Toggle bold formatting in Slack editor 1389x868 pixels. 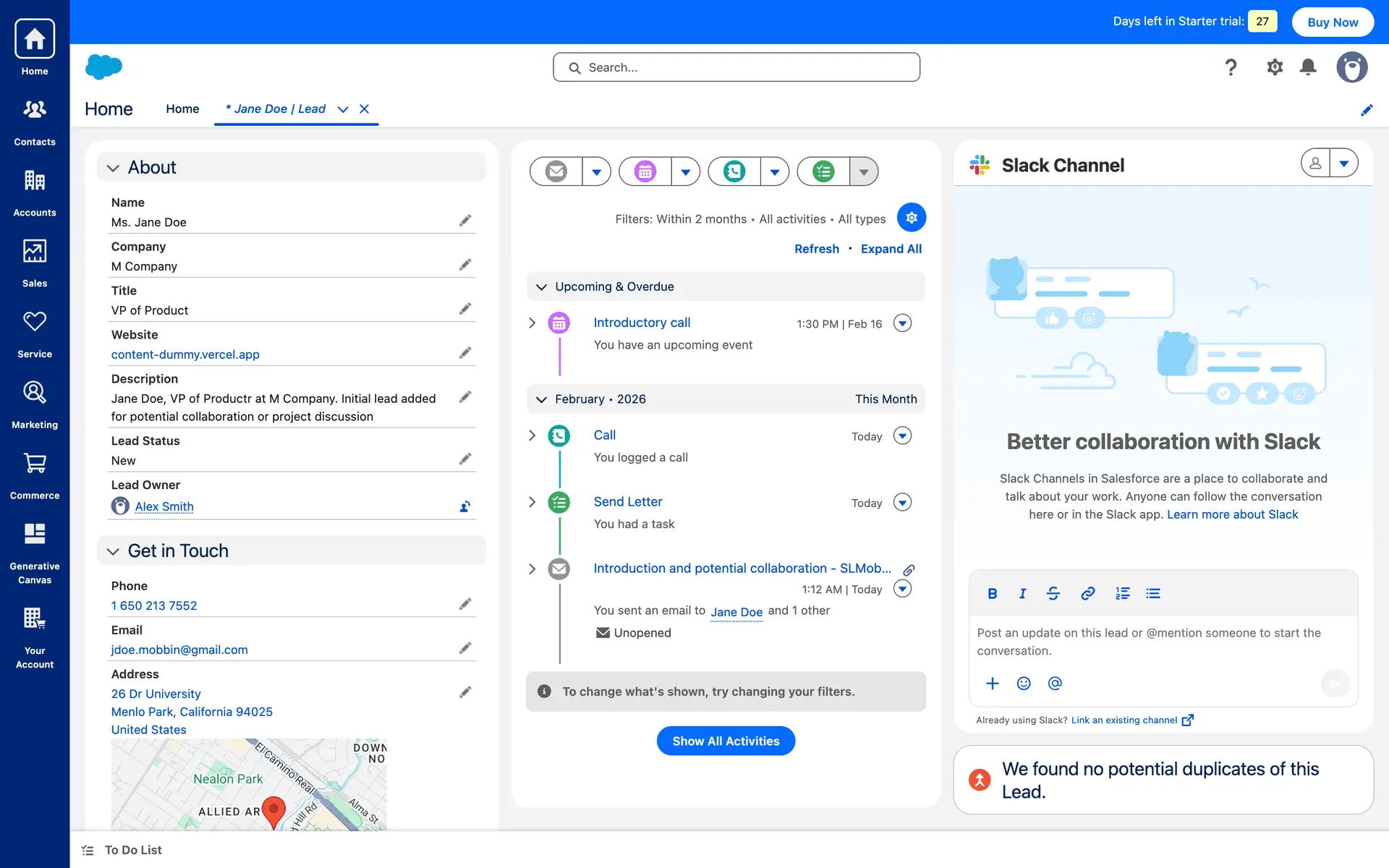click(992, 593)
